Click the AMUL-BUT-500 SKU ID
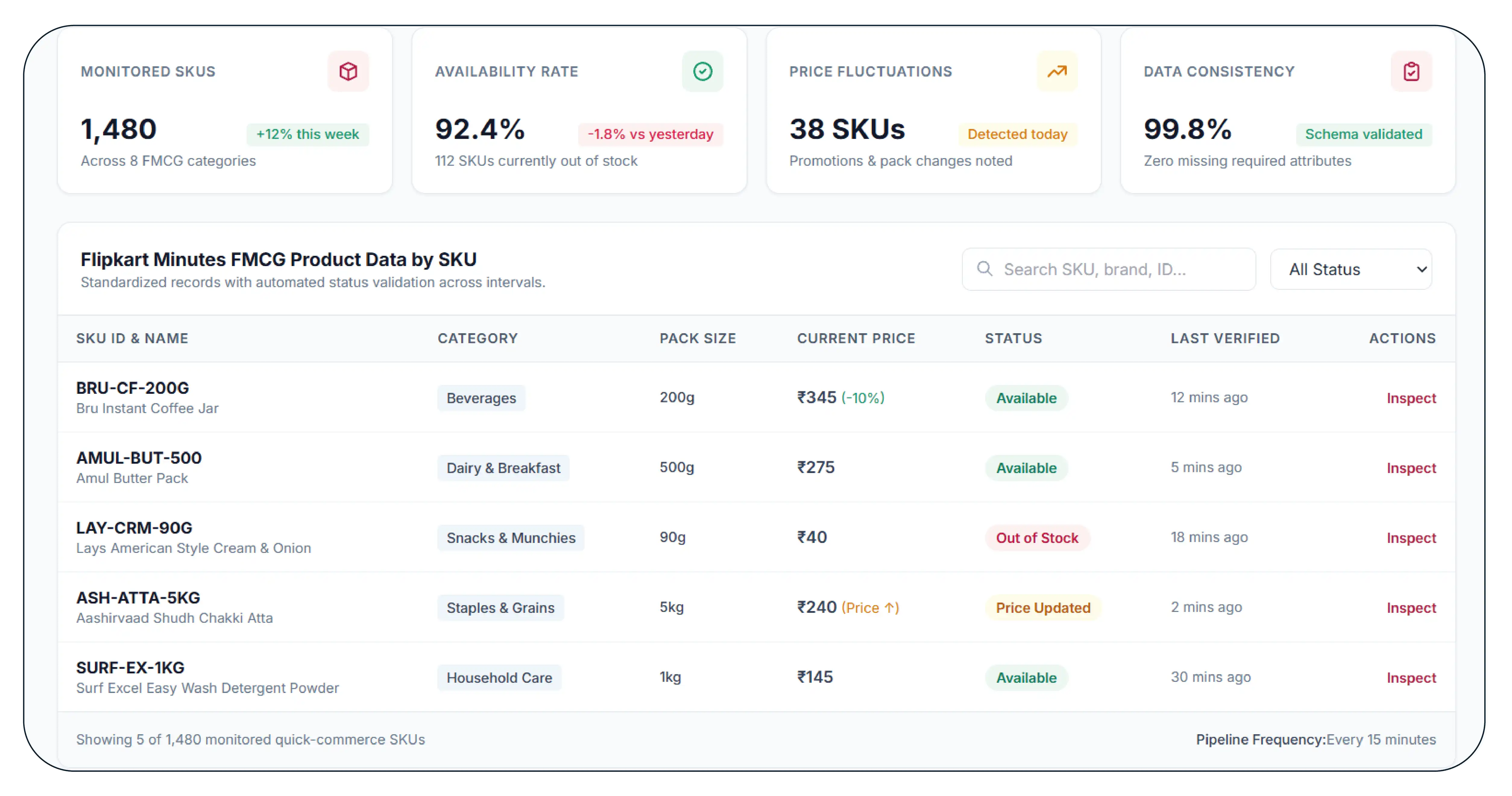The width and height of the screenshot is (1512, 796). pyautogui.click(x=139, y=458)
